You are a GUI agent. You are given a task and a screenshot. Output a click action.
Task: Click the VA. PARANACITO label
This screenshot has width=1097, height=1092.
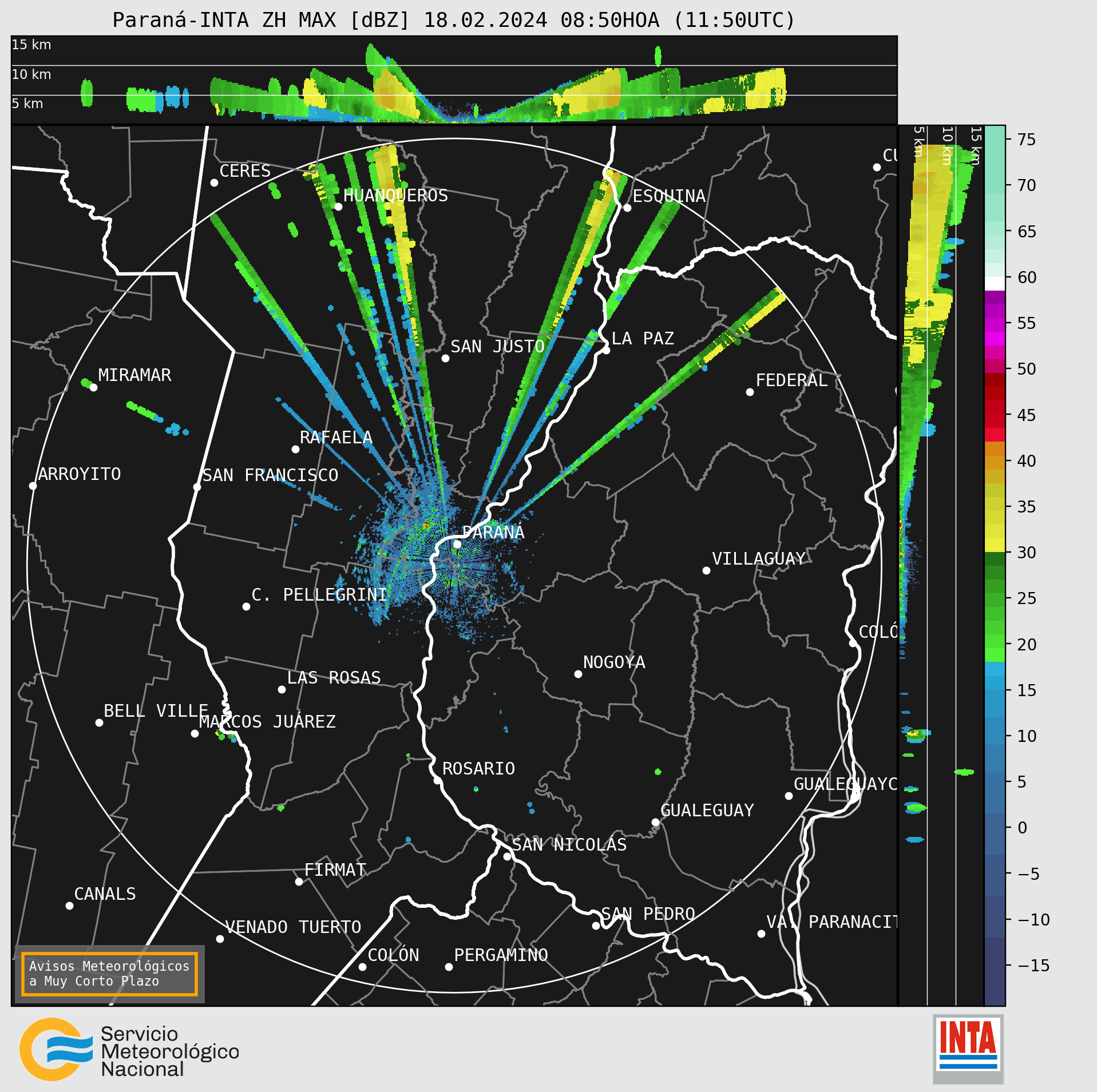(x=831, y=922)
